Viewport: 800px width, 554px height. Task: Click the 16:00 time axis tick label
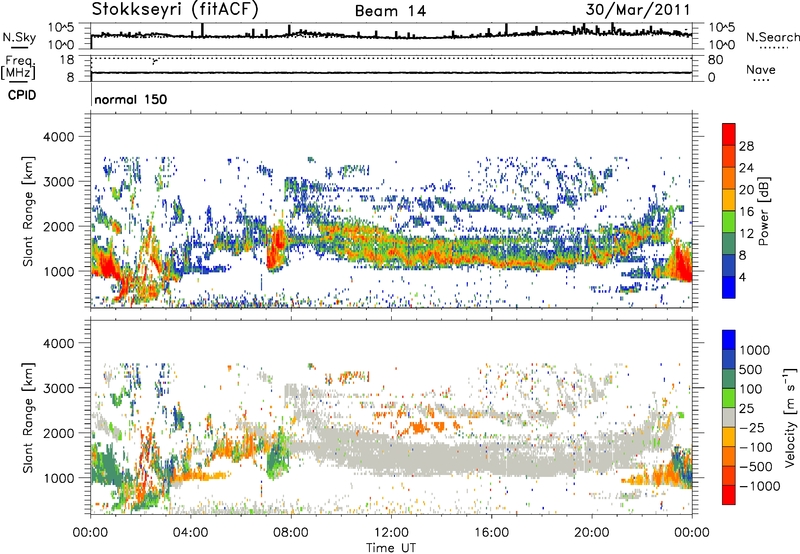pos(491,533)
